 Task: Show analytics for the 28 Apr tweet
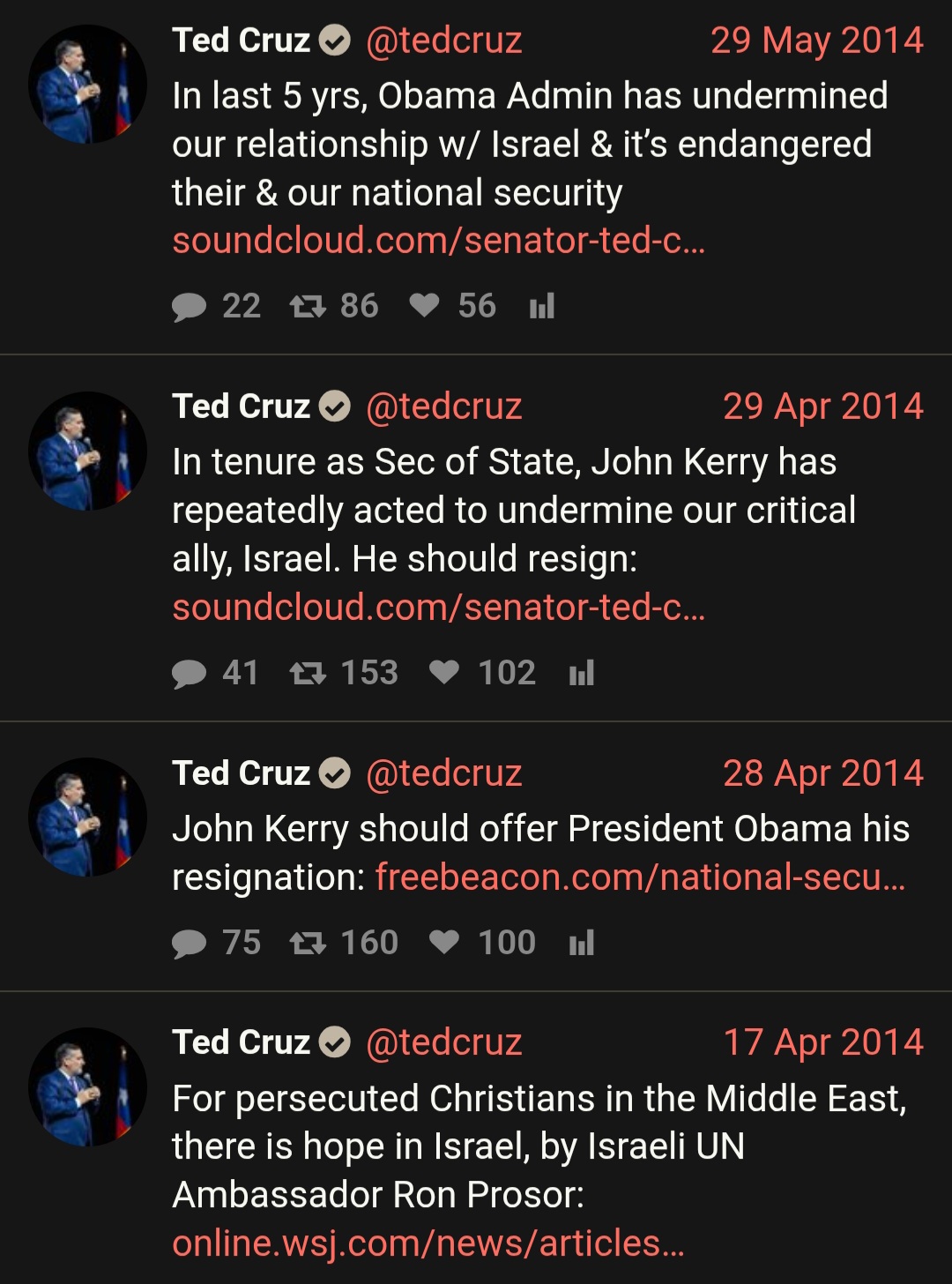click(582, 944)
